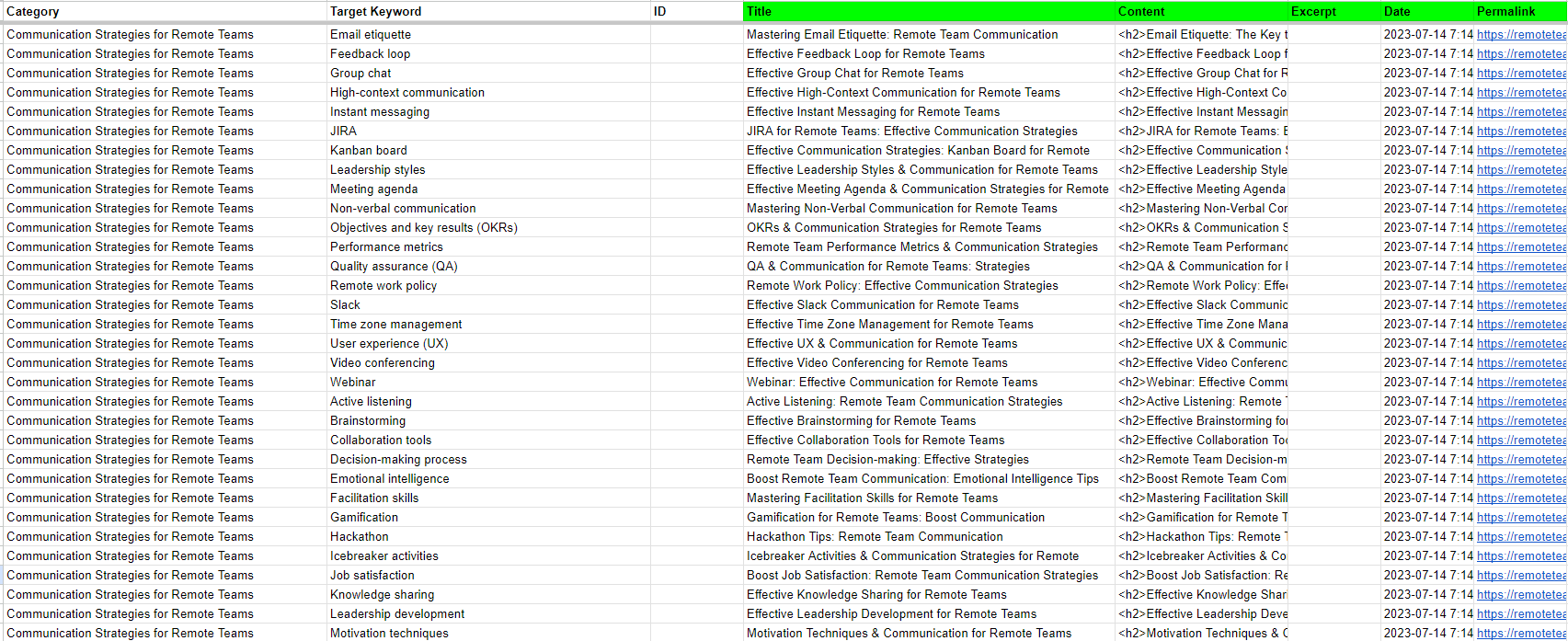
Task: Select the 'JIRA' target keyword cell
Action: [343, 132]
